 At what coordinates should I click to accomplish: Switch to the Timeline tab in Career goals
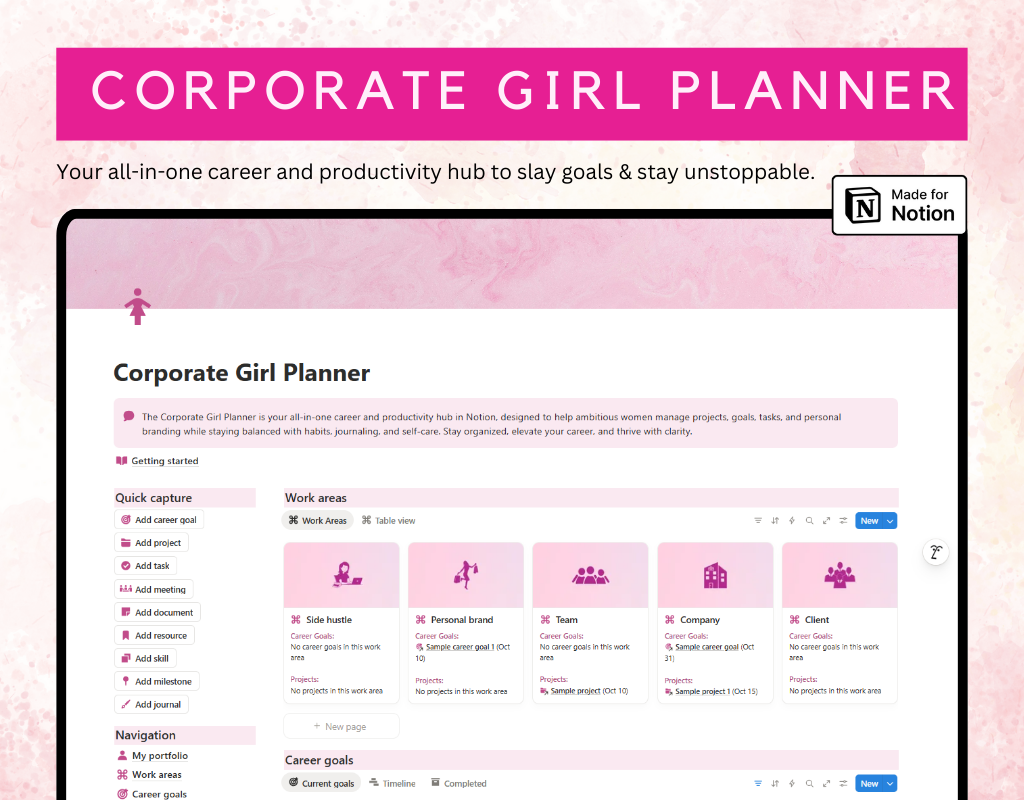coord(392,783)
